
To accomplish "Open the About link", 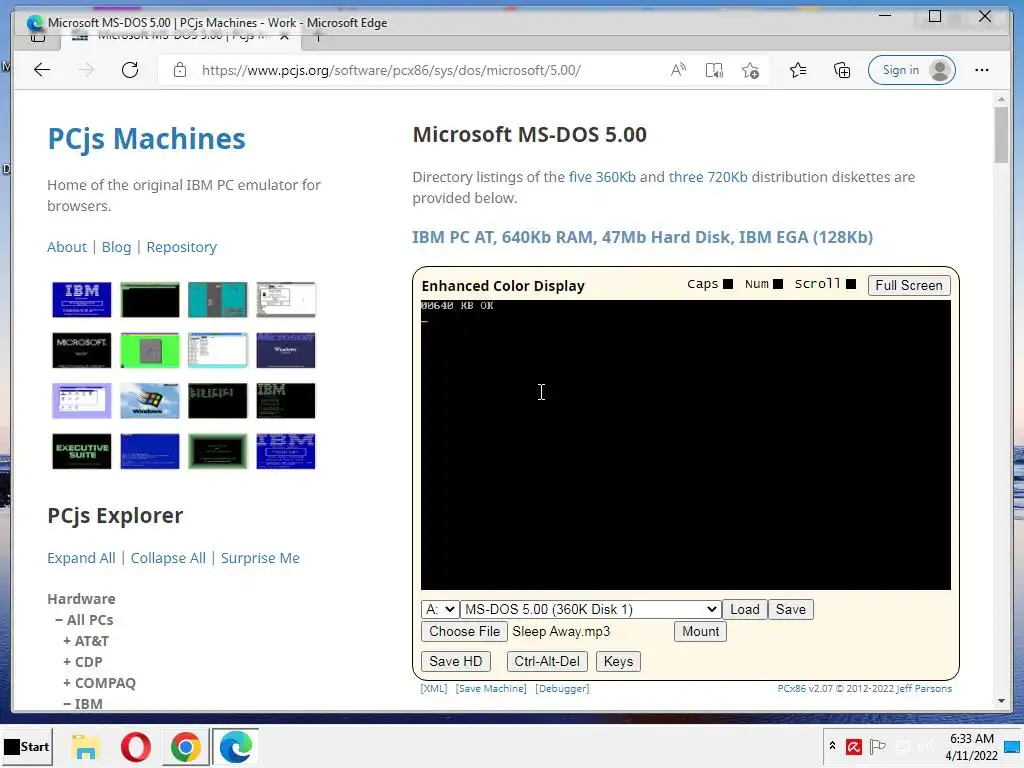I will tap(67, 247).
